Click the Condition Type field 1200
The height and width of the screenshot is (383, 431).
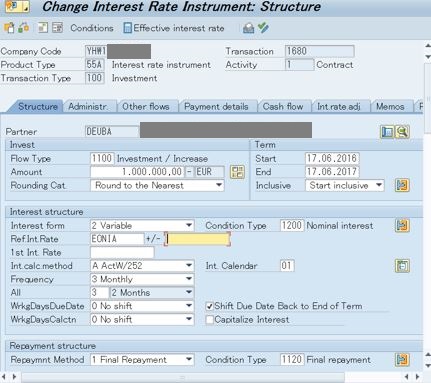pyautogui.click(x=292, y=226)
